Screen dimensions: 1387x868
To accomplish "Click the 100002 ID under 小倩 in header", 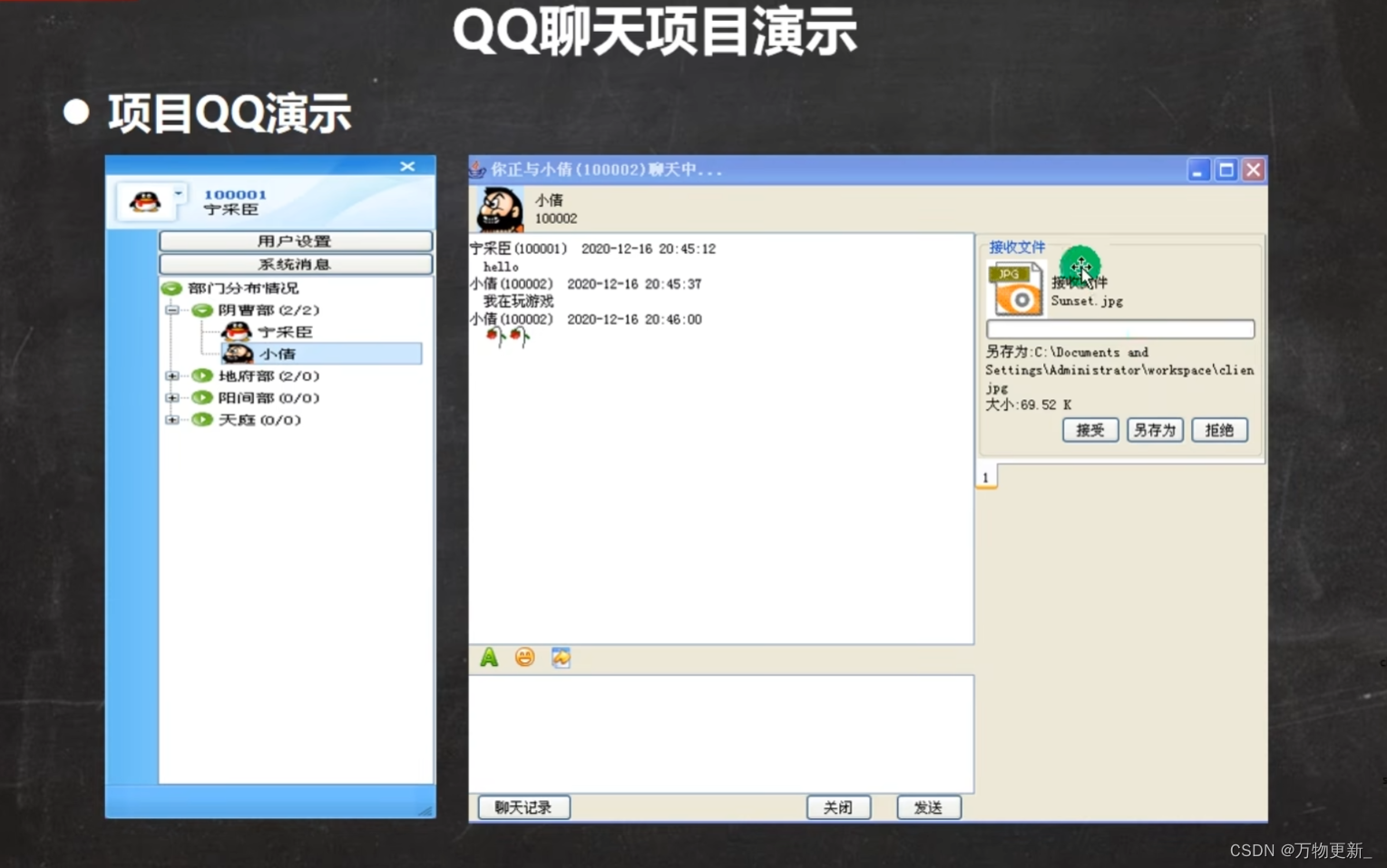I will (556, 219).
